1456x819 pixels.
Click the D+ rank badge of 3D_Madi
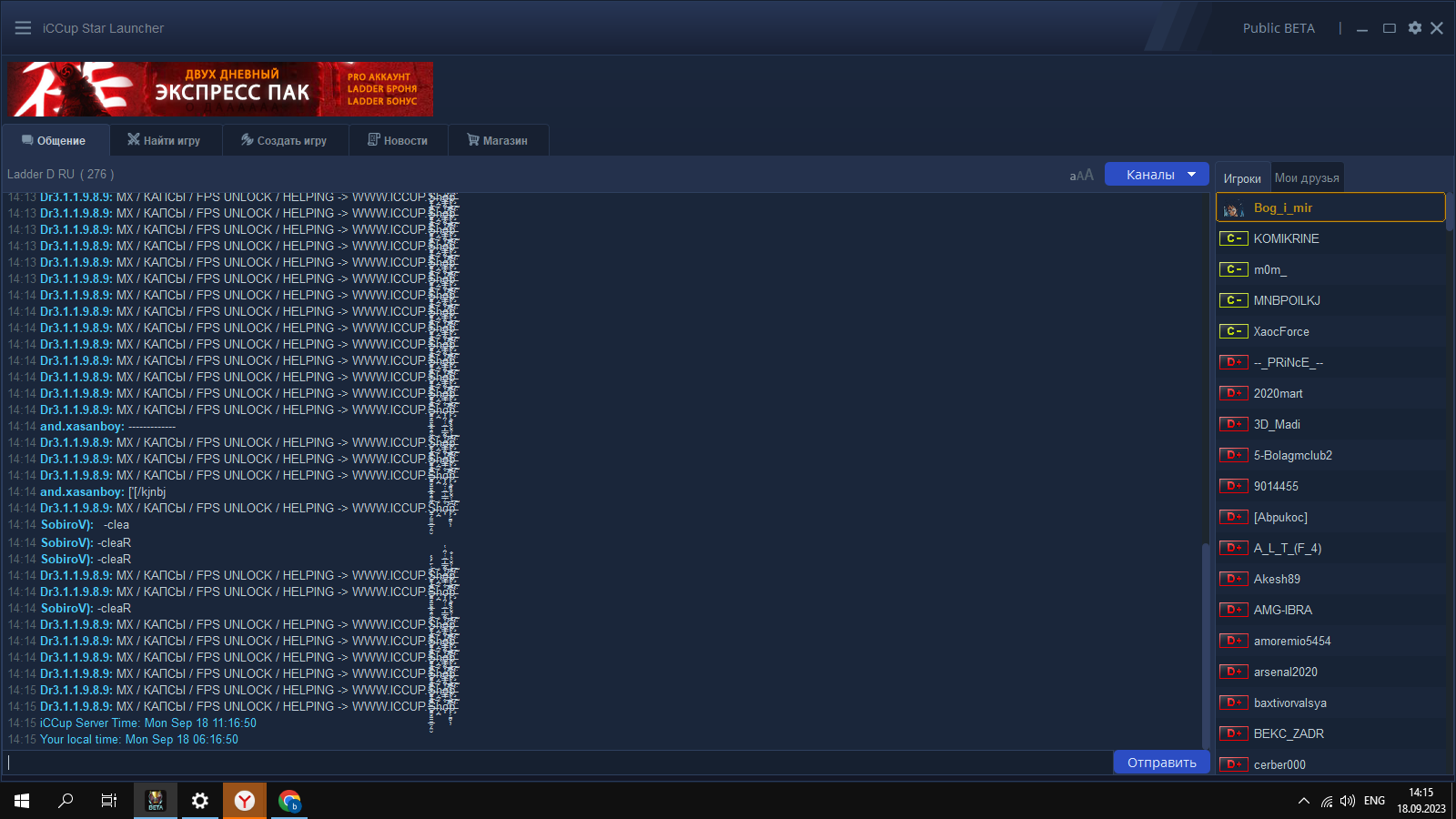click(x=1234, y=424)
